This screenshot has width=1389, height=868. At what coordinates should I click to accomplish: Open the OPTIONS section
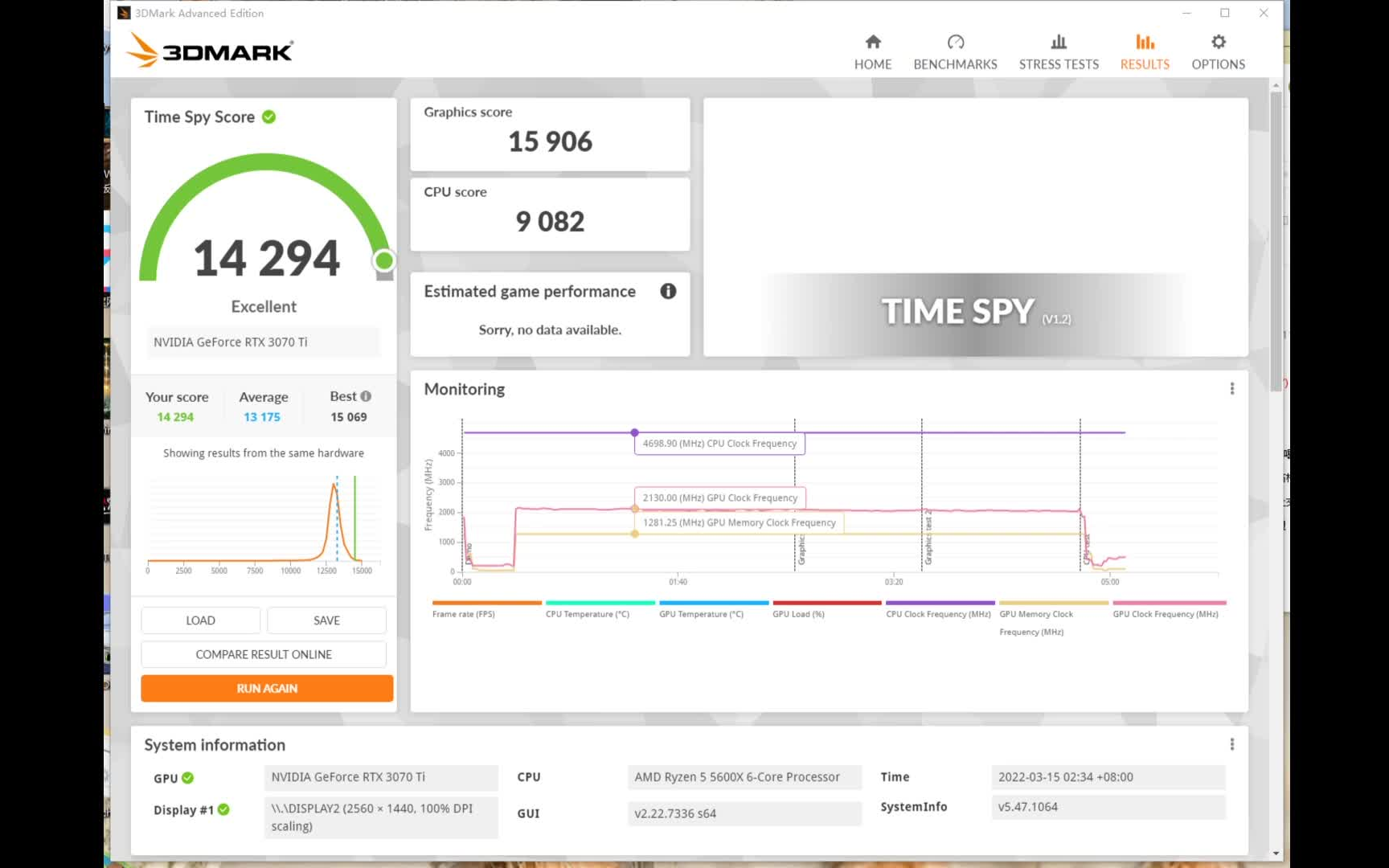point(1218,52)
